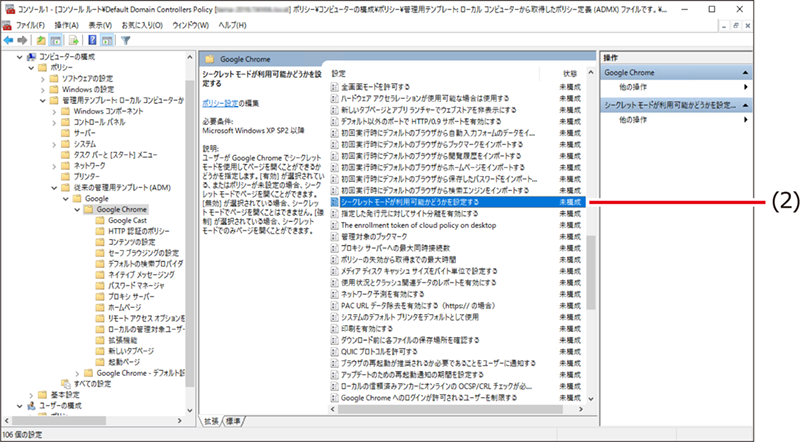Click 他の操作 under シークレット モード section
803x442 pixels.
pyautogui.click(x=633, y=119)
